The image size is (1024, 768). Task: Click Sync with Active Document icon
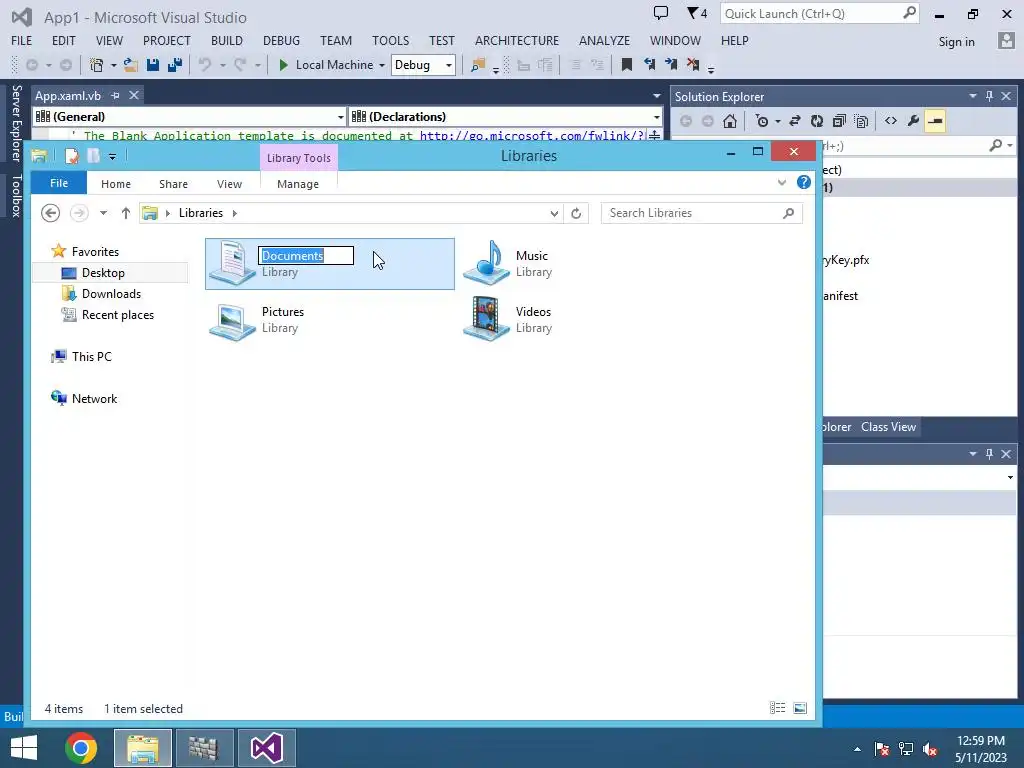coord(795,121)
